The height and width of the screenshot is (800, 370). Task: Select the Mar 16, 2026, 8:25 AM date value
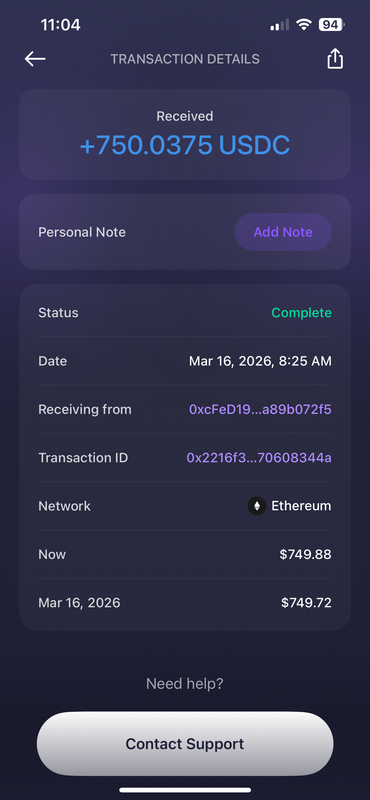pos(260,361)
